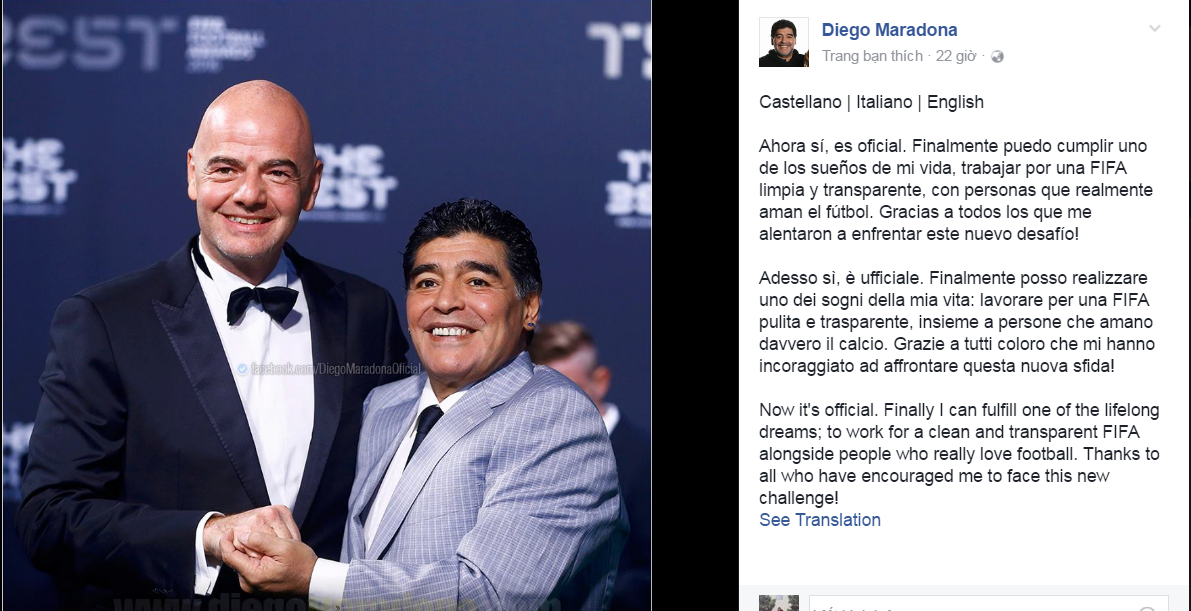Click the Italian paragraph starting 'Adesso sì'

pyautogui.click(x=957, y=321)
